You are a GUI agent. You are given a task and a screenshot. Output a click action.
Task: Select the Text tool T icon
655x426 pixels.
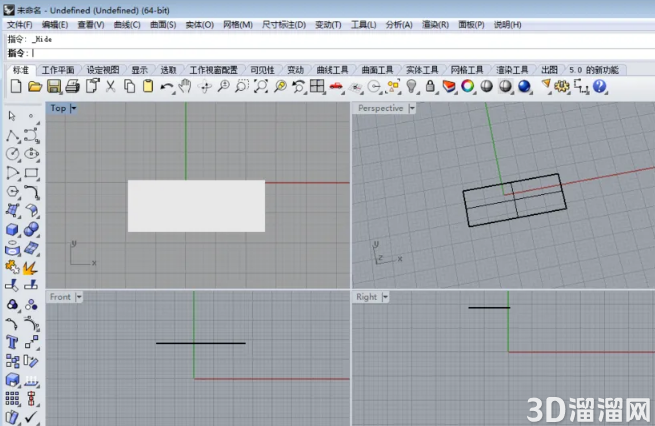[12, 342]
